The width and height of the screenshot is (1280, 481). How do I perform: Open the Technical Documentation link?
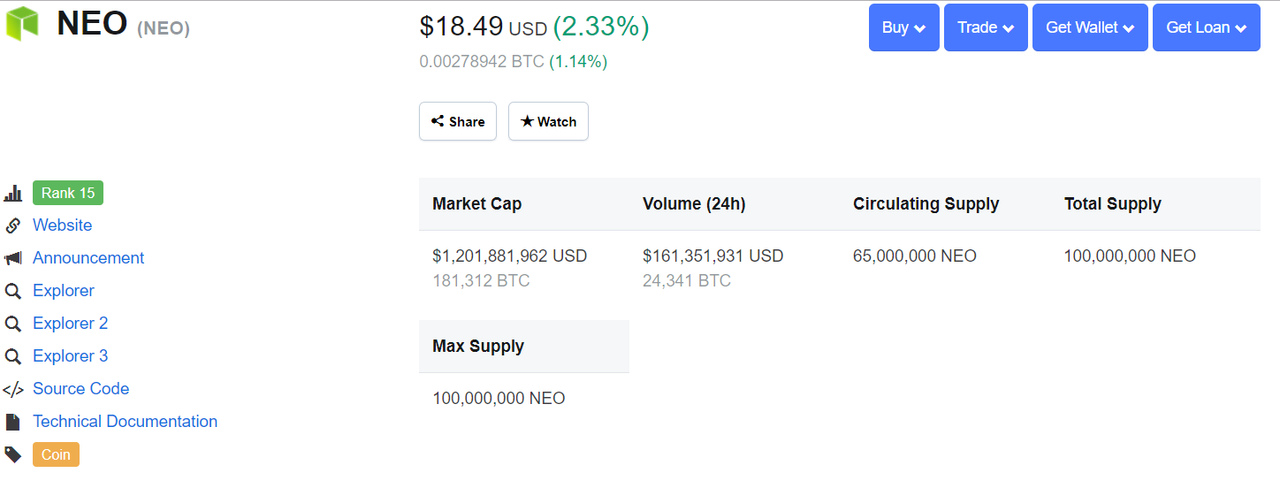125,421
